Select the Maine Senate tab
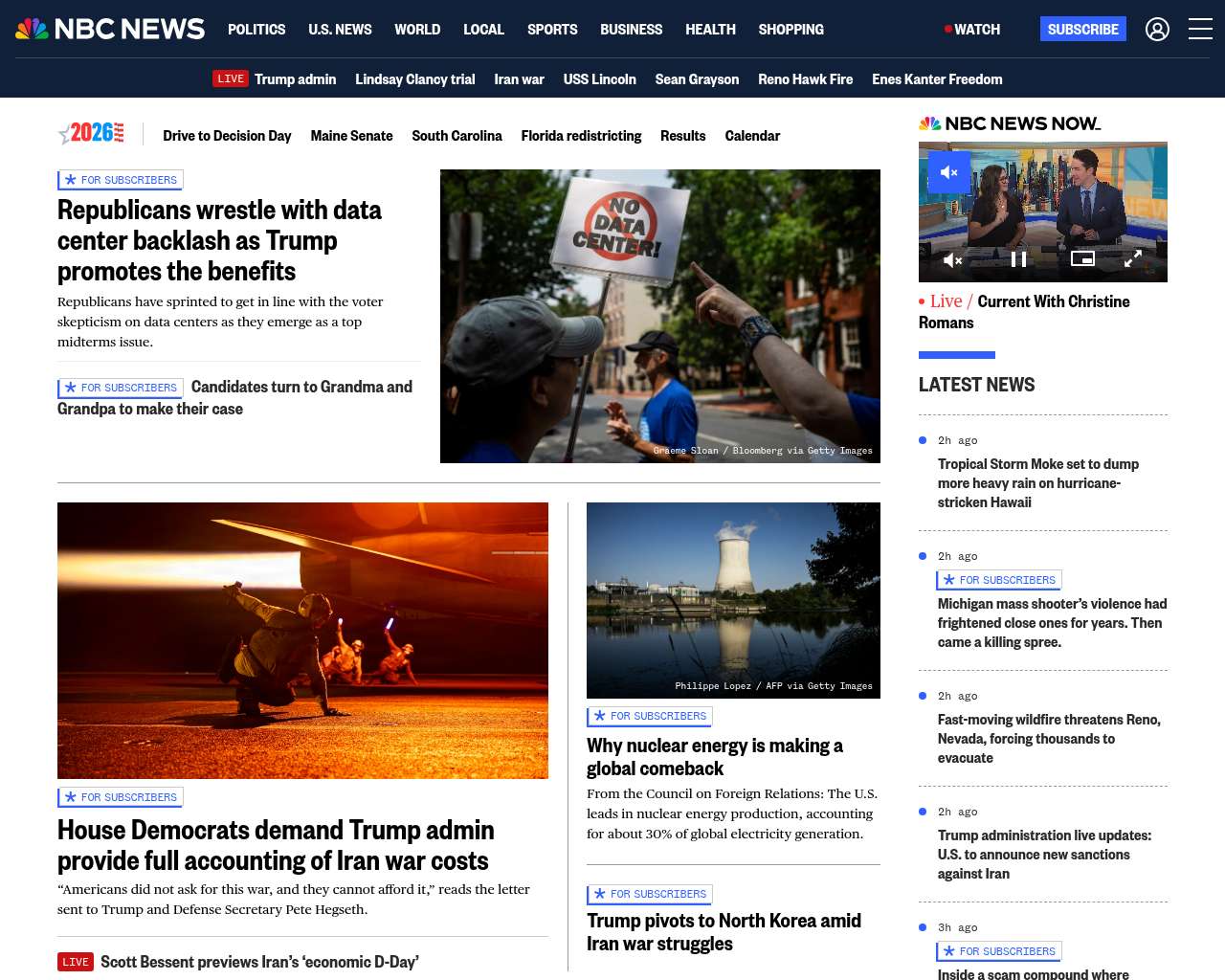Viewport: 1225px width, 980px height. 351,136
